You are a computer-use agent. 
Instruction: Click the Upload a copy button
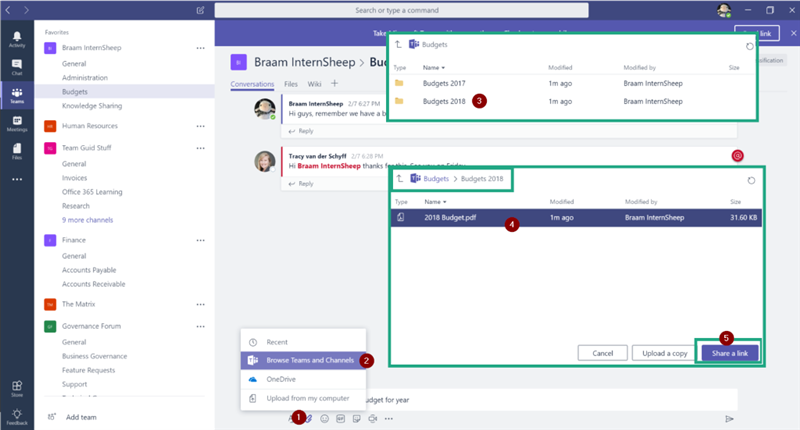[664, 353]
